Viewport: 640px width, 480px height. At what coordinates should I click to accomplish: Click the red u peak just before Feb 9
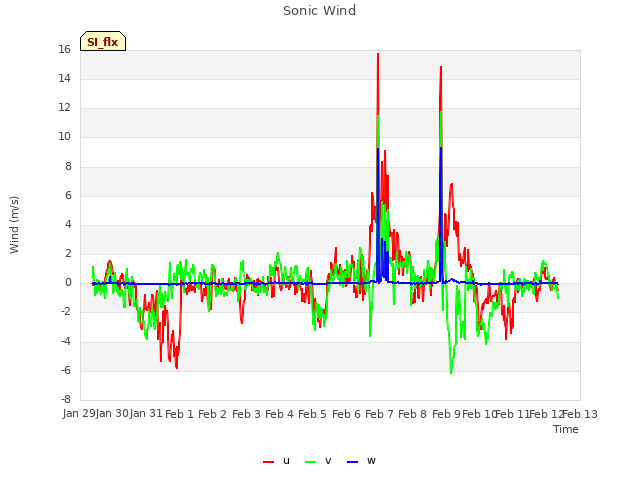coord(441,67)
